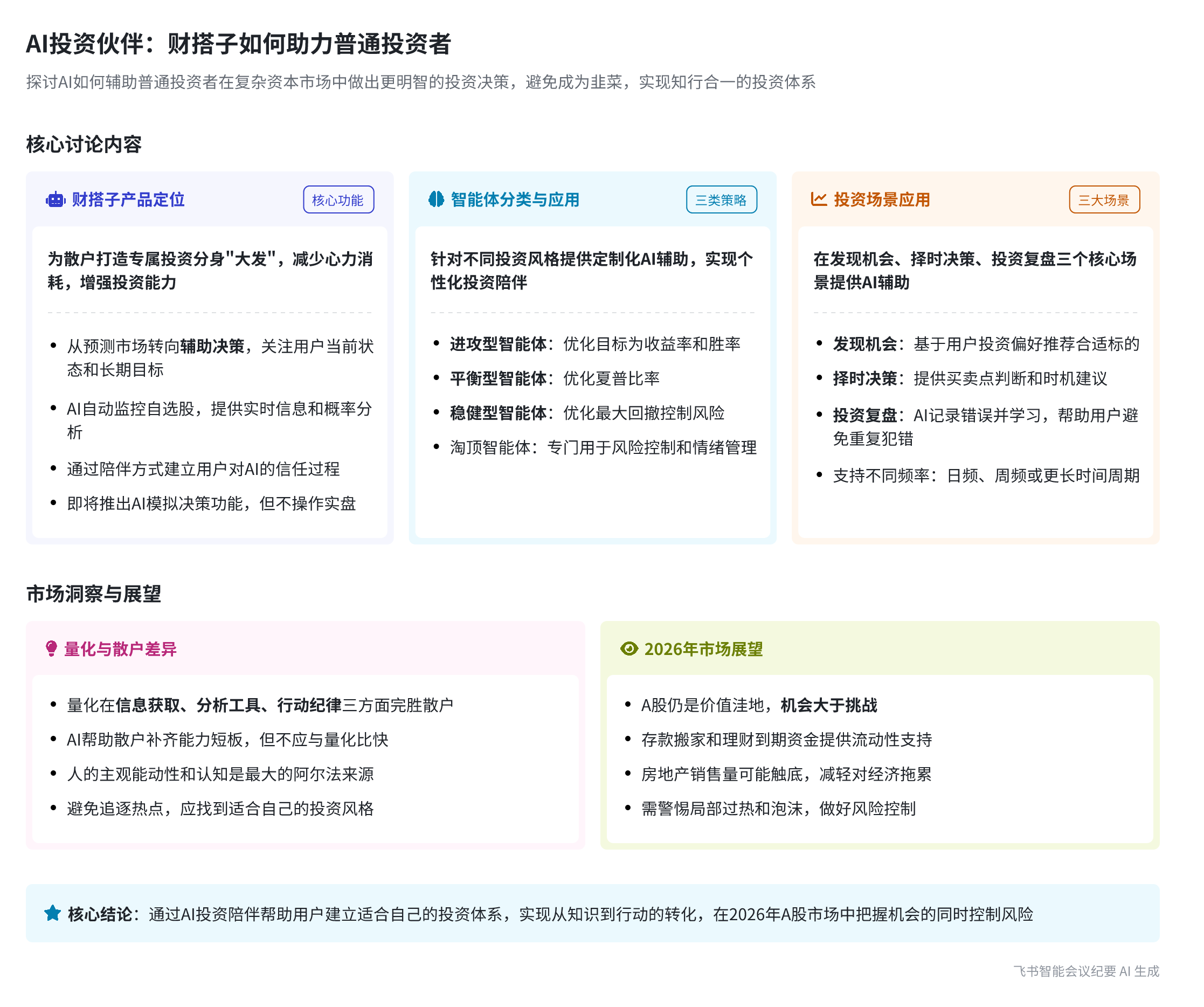The width and height of the screenshot is (1204, 1007).
Task: Click the 财搭子产品定位 card heading
Action: 128,199
